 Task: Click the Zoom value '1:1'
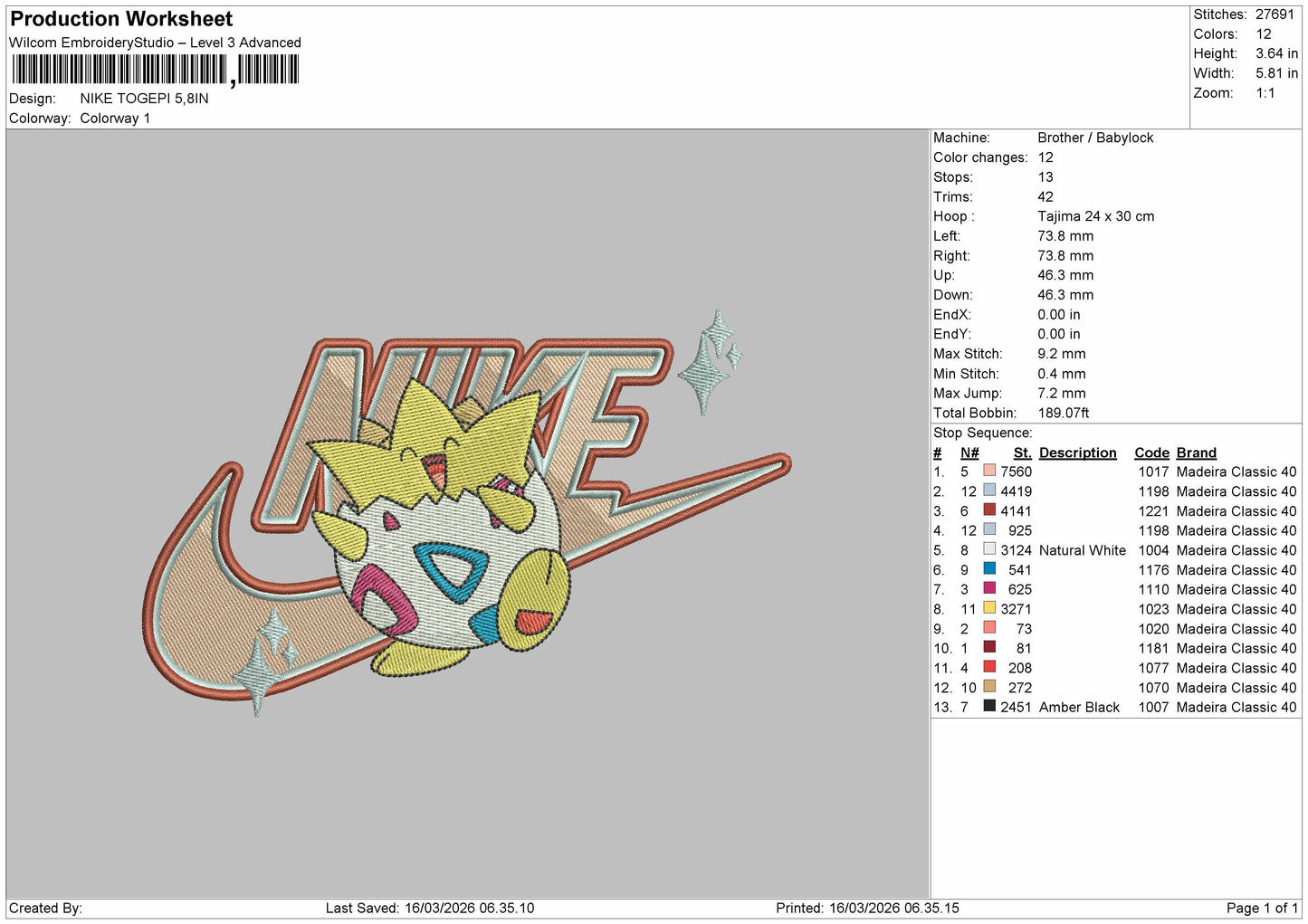pos(1265,93)
